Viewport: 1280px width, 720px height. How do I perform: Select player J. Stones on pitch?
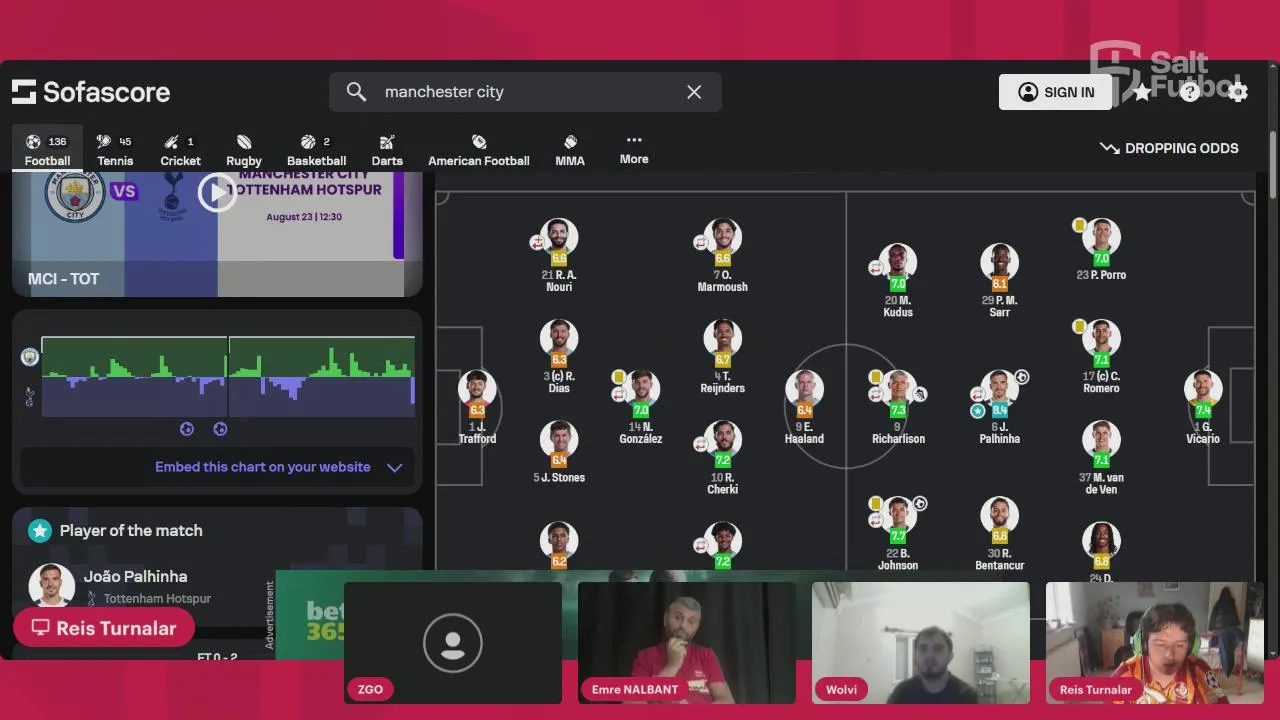tap(559, 453)
